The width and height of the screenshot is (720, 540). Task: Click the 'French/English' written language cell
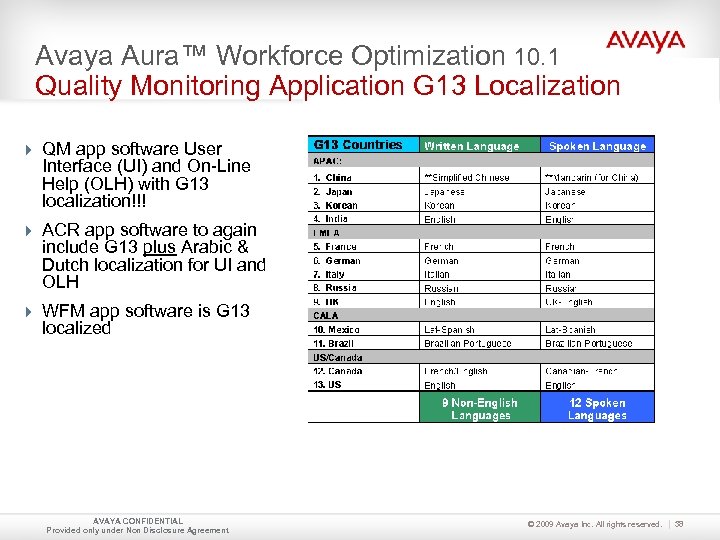pos(479,371)
